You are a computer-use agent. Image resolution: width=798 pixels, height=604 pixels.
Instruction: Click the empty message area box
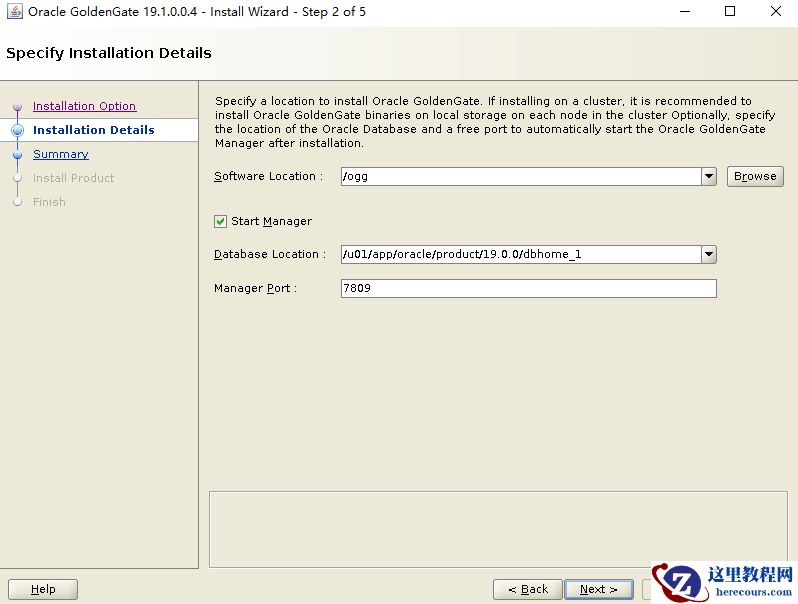click(x=498, y=529)
